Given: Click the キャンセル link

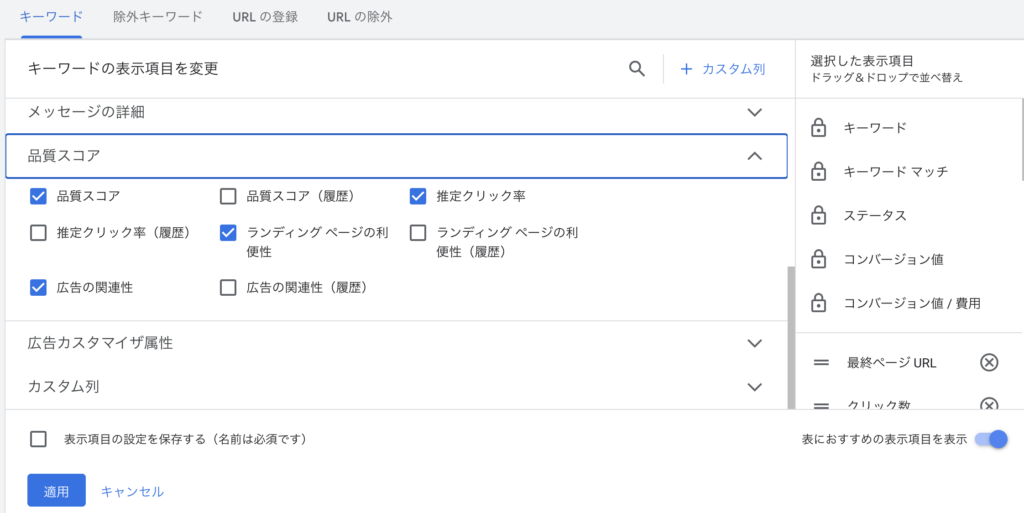Looking at the screenshot, I should click(x=132, y=491).
